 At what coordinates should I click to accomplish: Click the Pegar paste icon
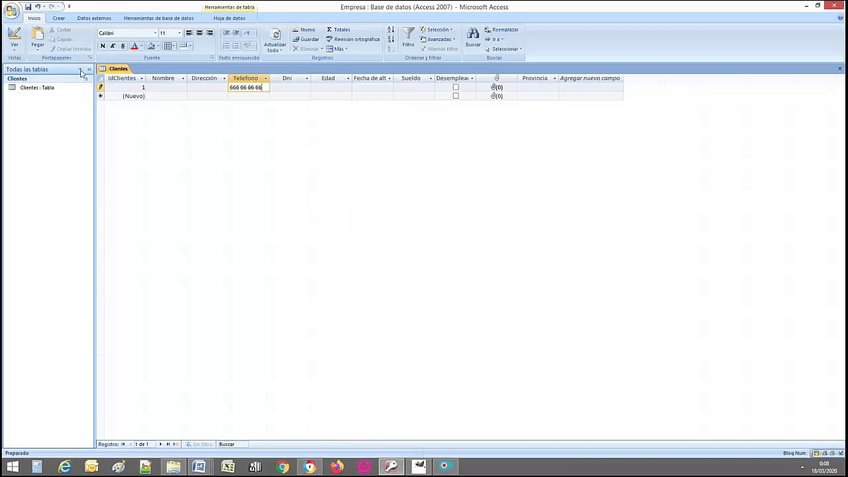[x=37, y=35]
